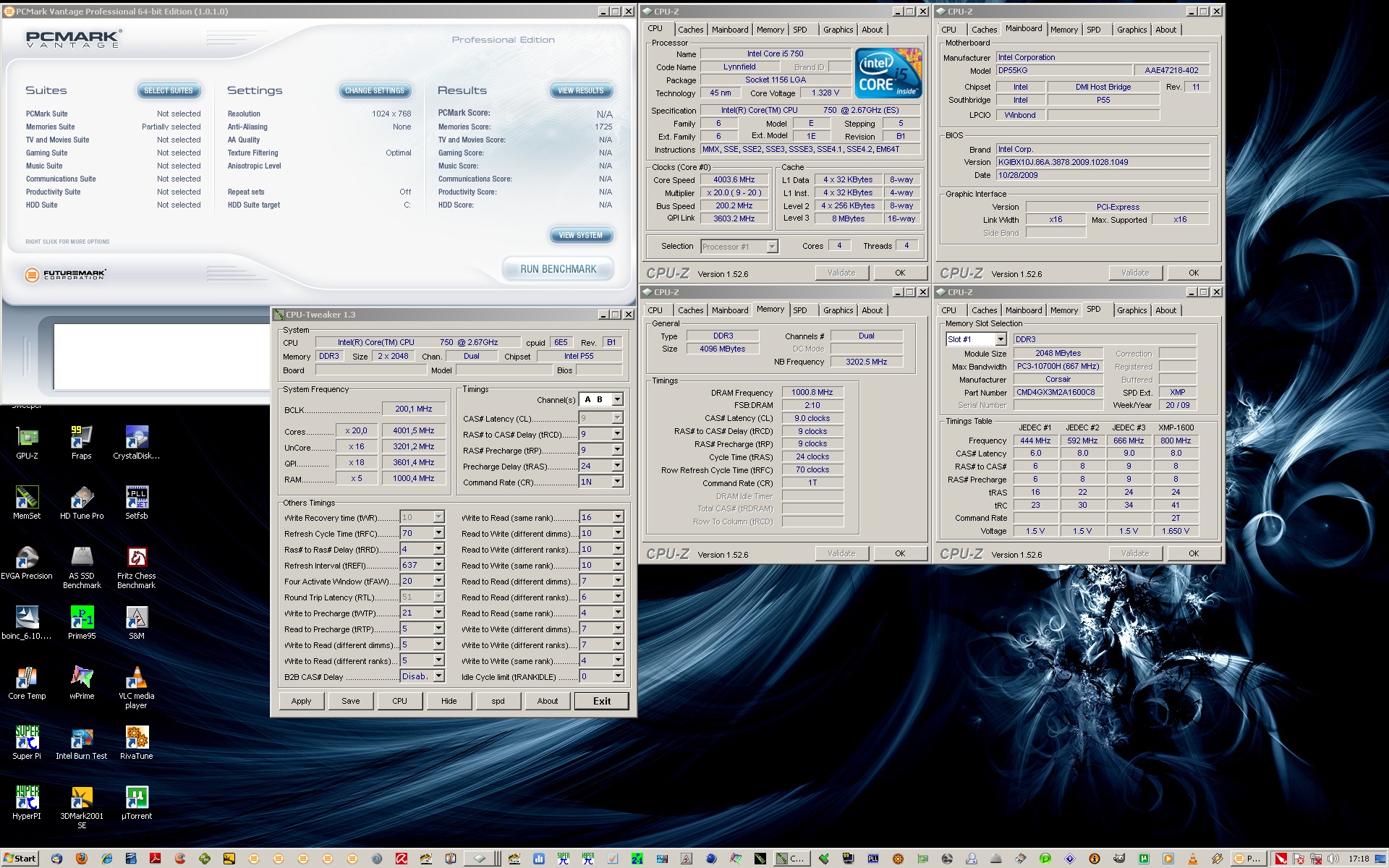This screenshot has width=1389, height=868.
Task: Open the B2B CAS# Delay dropdown
Action: pyautogui.click(x=438, y=676)
